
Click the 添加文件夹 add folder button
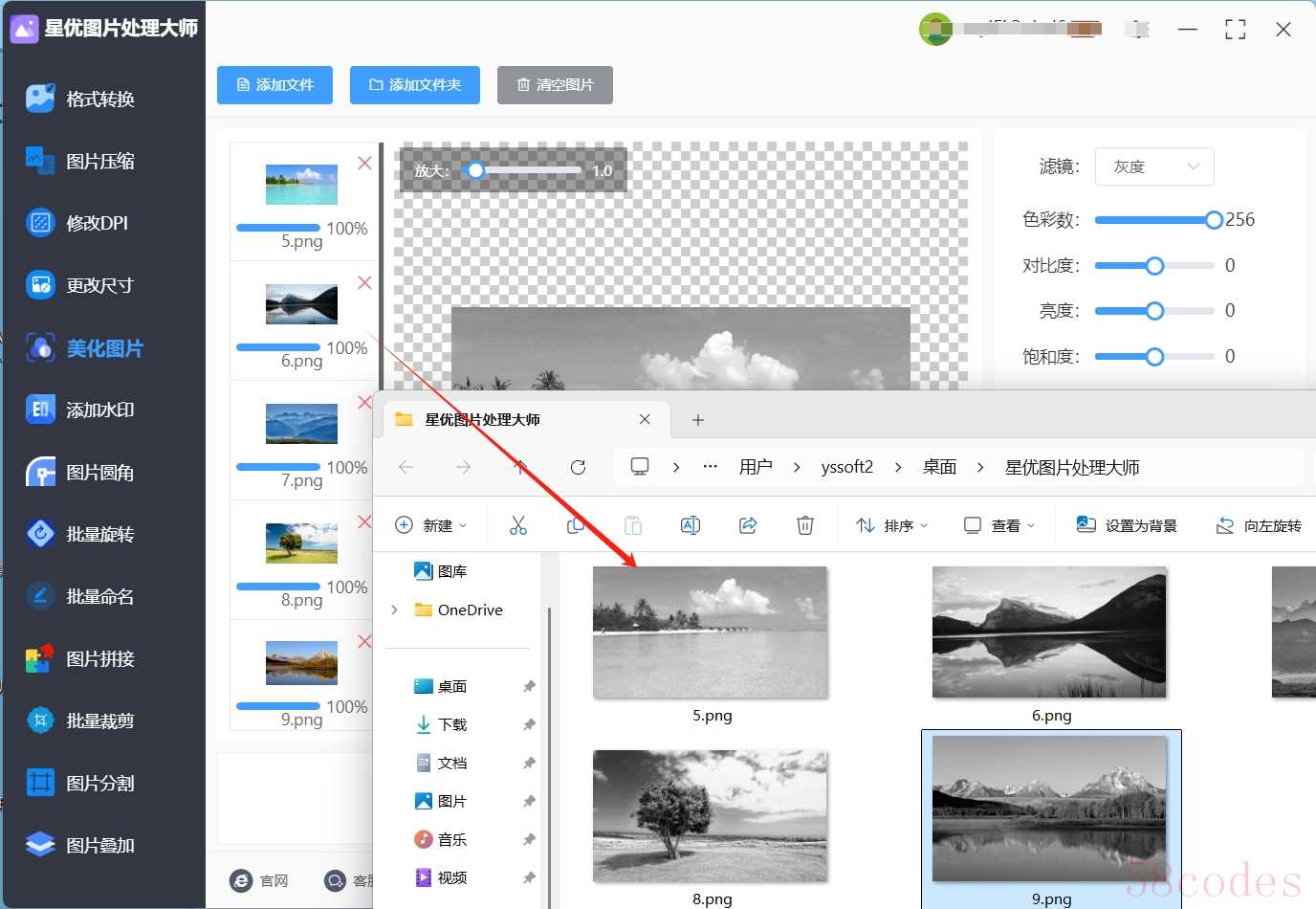415,85
